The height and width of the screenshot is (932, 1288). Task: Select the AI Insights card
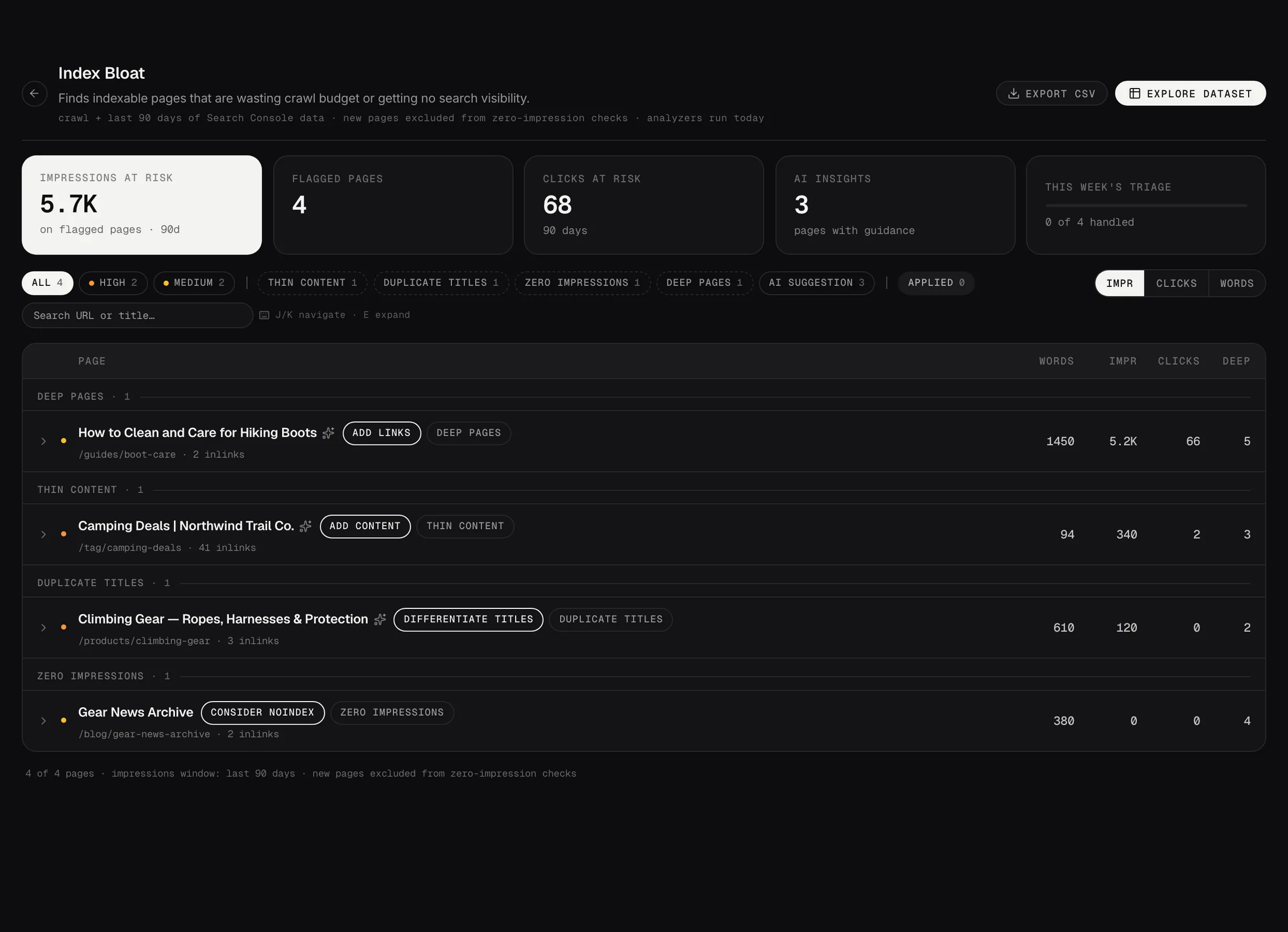[895, 205]
